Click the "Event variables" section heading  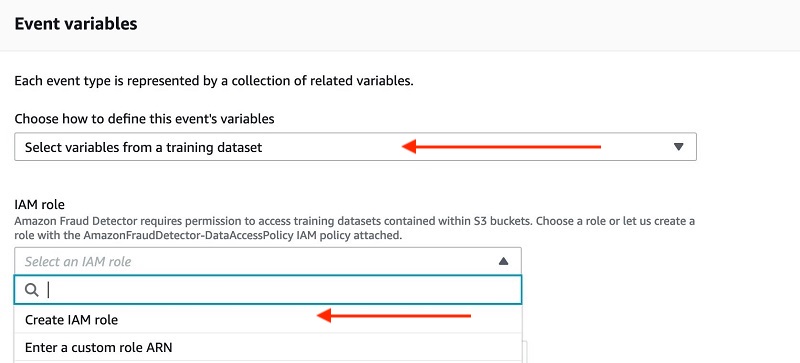point(76,24)
